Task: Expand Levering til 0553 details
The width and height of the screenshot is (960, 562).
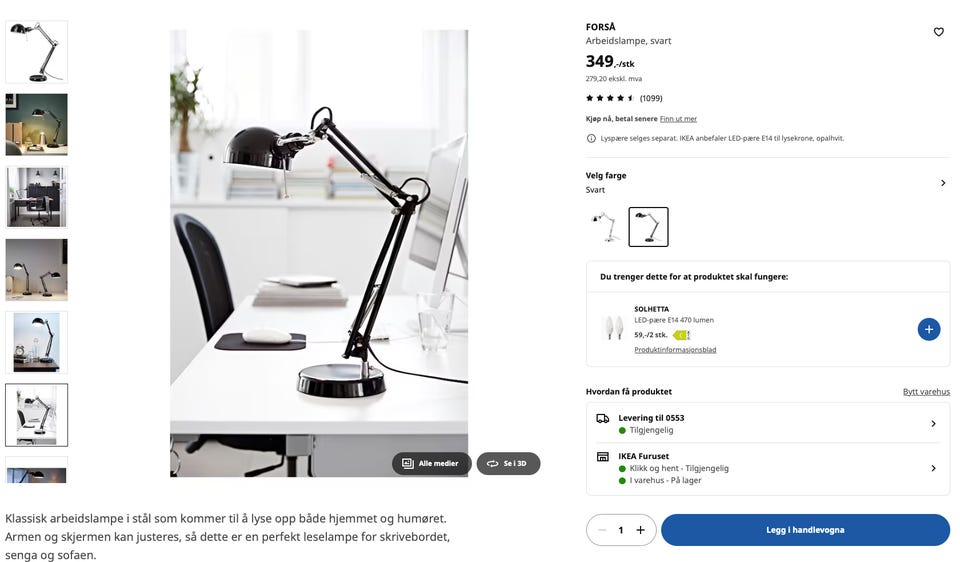Action: [767, 424]
